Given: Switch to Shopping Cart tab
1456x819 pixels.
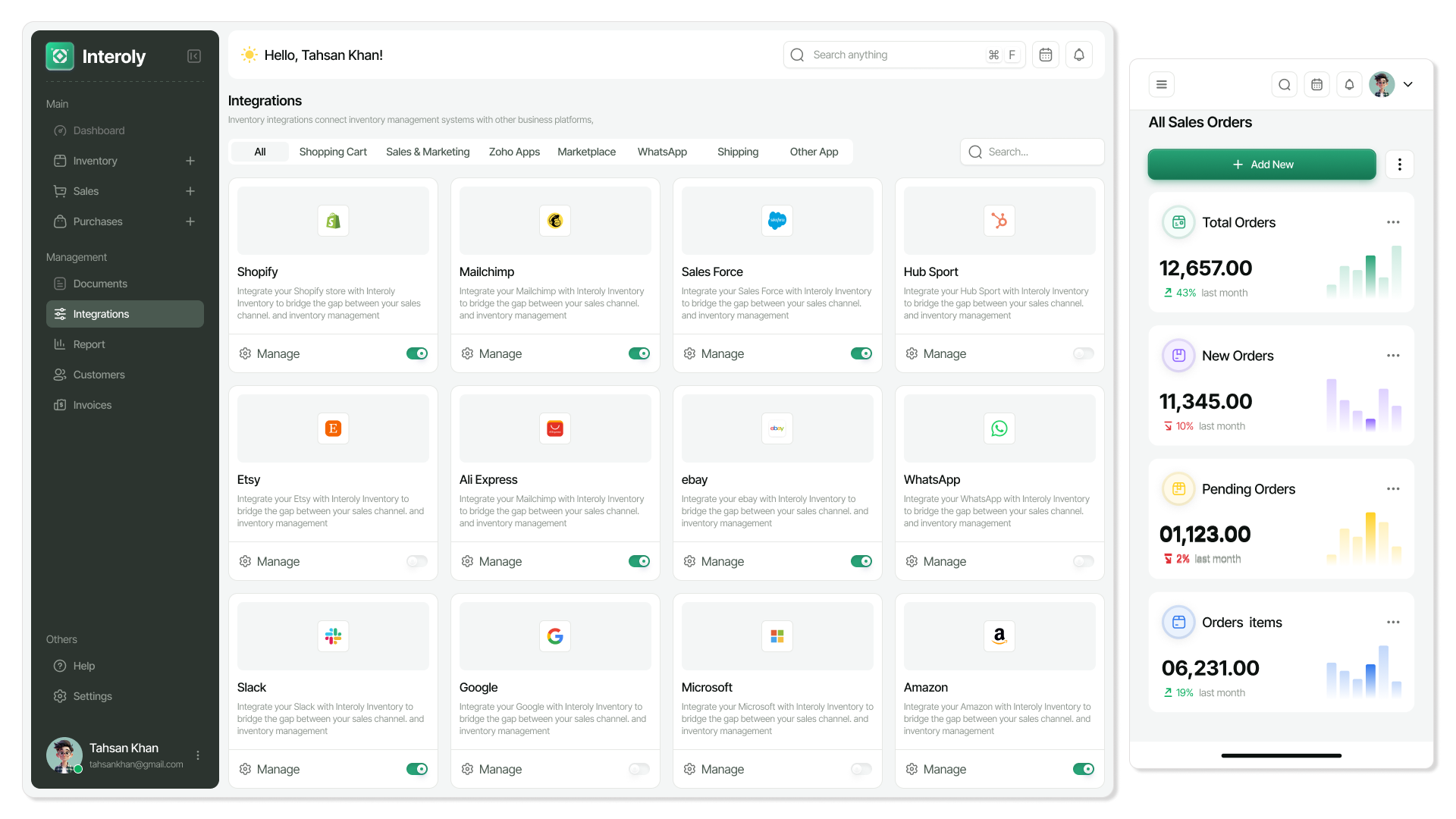Looking at the screenshot, I should (333, 152).
